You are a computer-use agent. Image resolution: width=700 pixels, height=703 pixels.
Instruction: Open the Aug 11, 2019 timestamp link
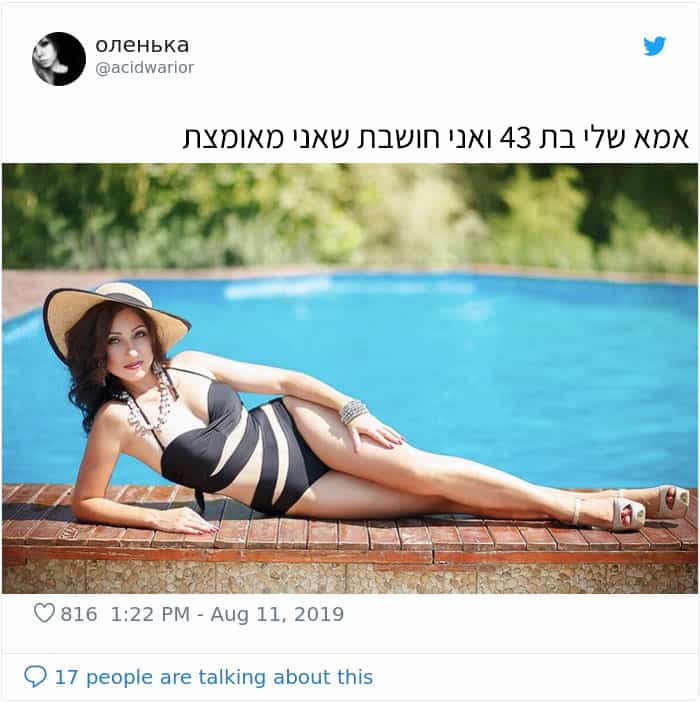pyautogui.click(x=277, y=614)
